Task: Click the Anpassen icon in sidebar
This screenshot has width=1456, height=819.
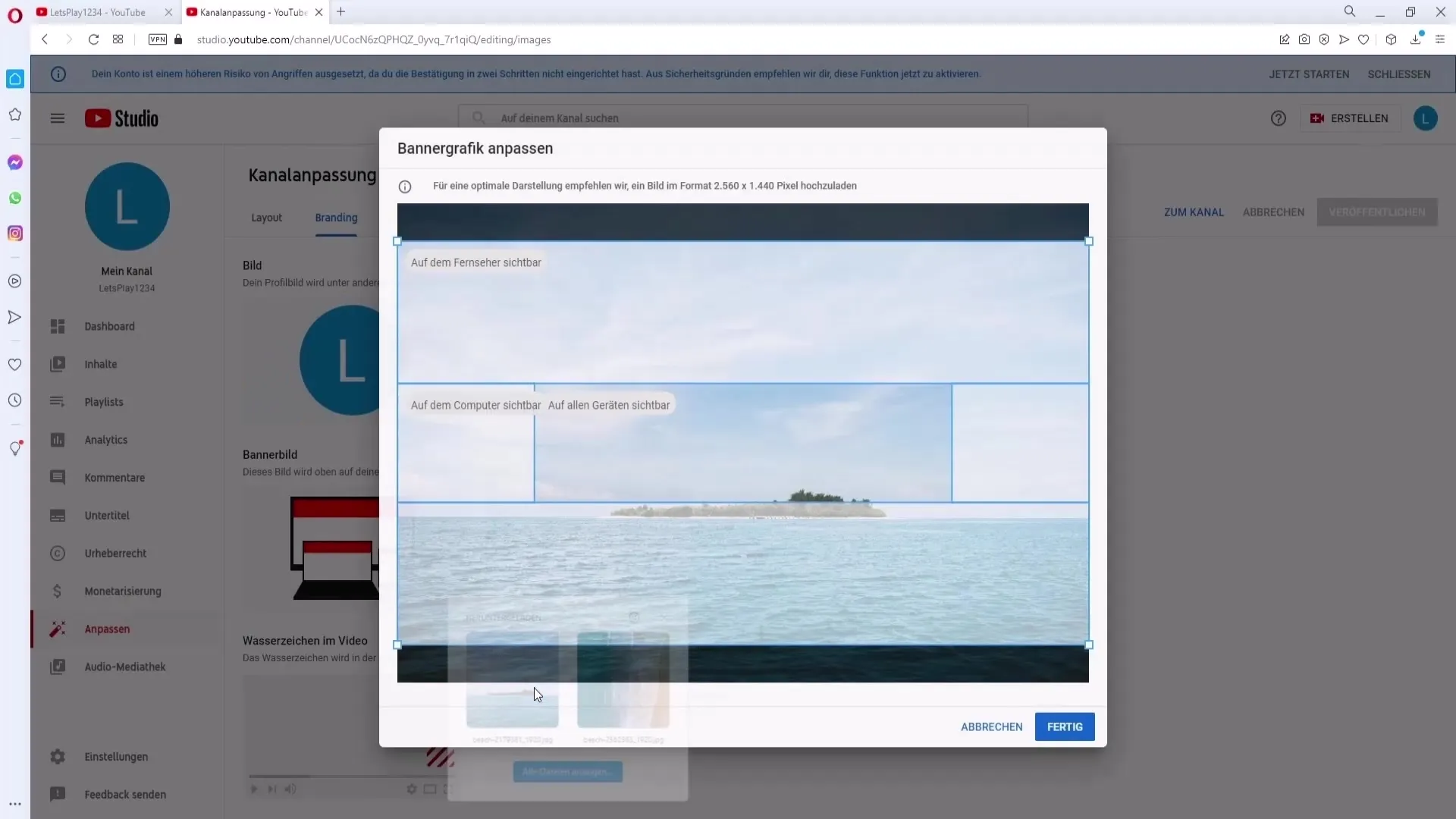Action: click(57, 628)
